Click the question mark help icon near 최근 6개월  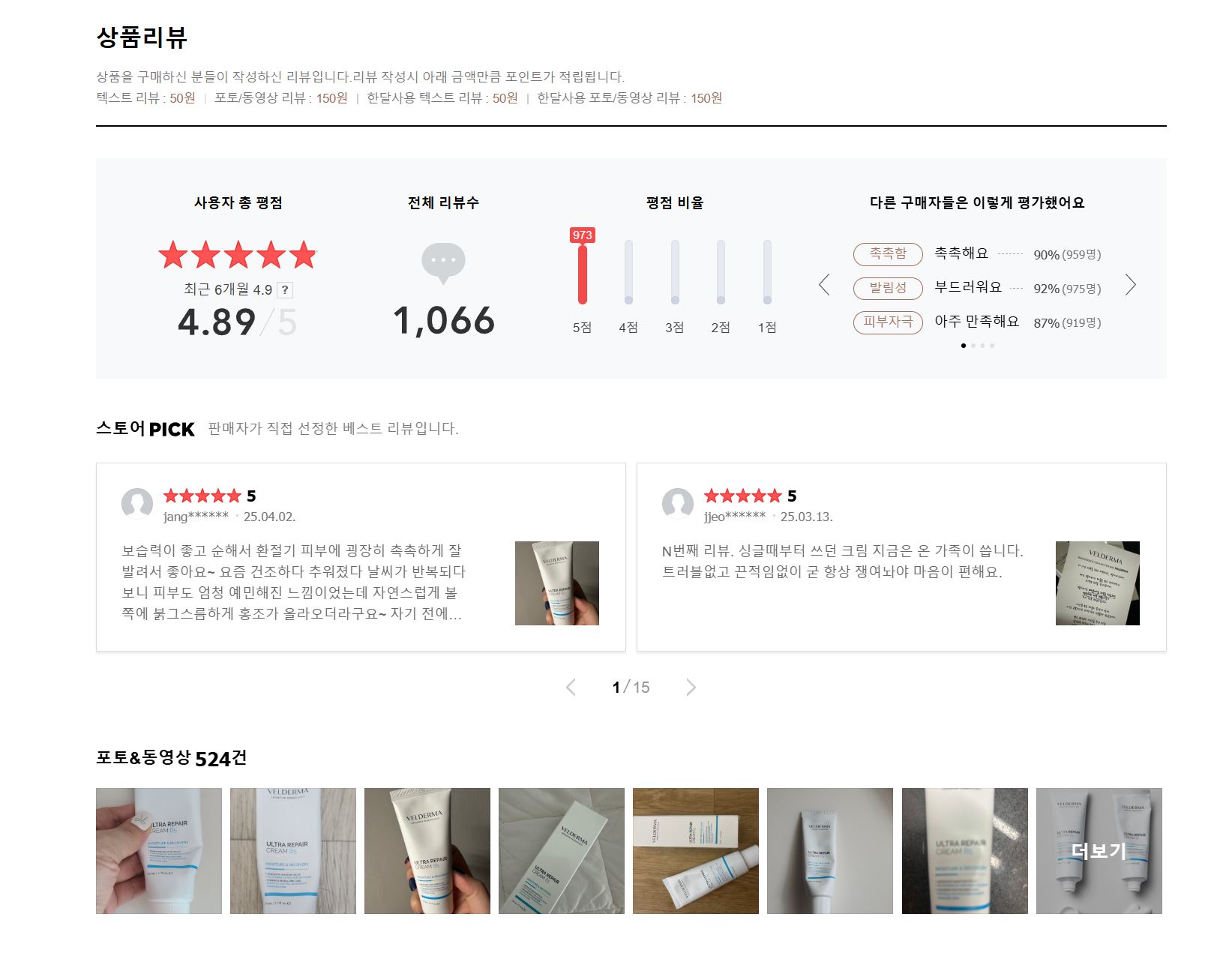(x=285, y=290)
